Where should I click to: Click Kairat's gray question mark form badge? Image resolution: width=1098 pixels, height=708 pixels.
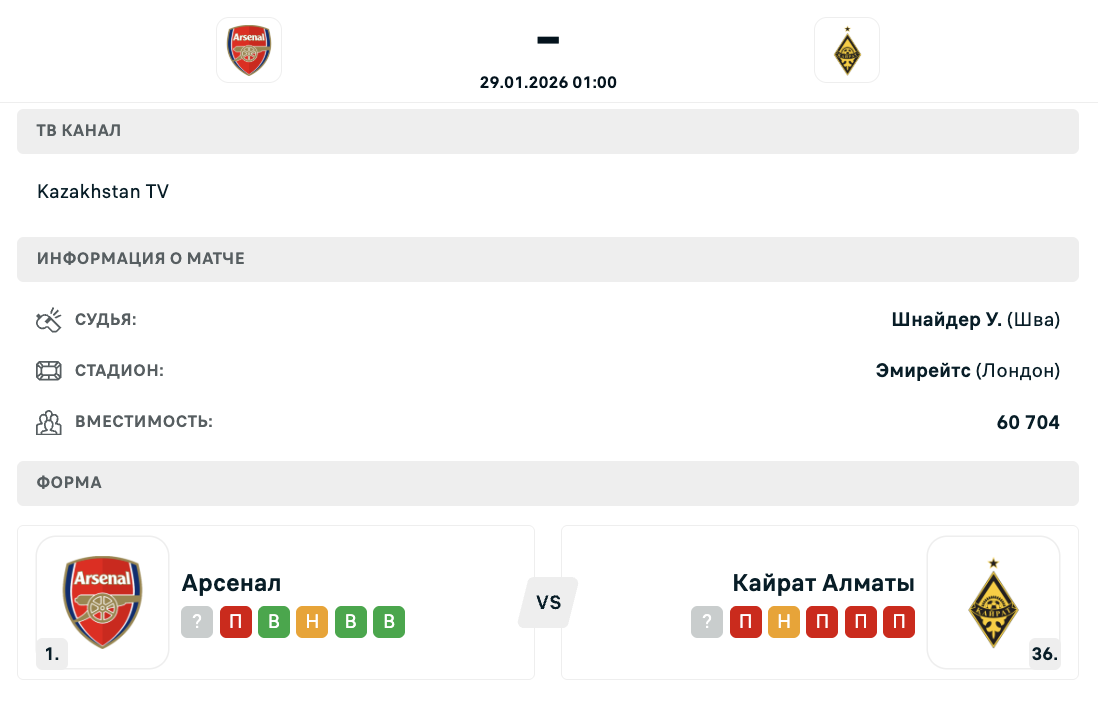[707, 622]
